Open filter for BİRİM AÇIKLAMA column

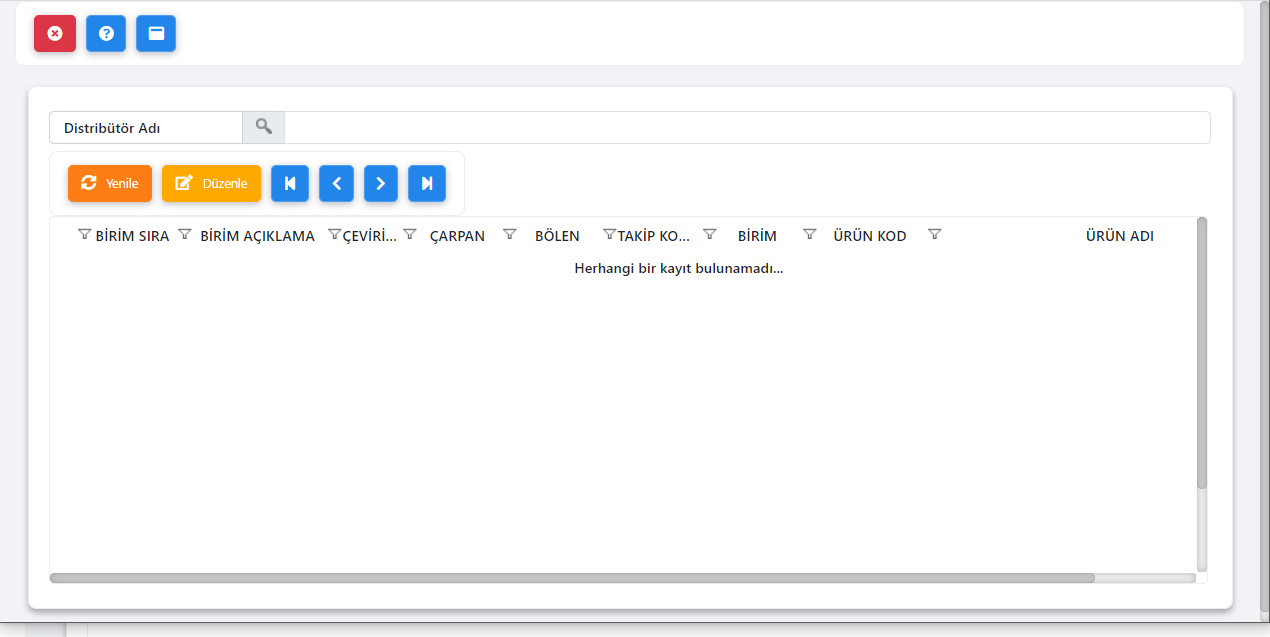coord(185,234)
